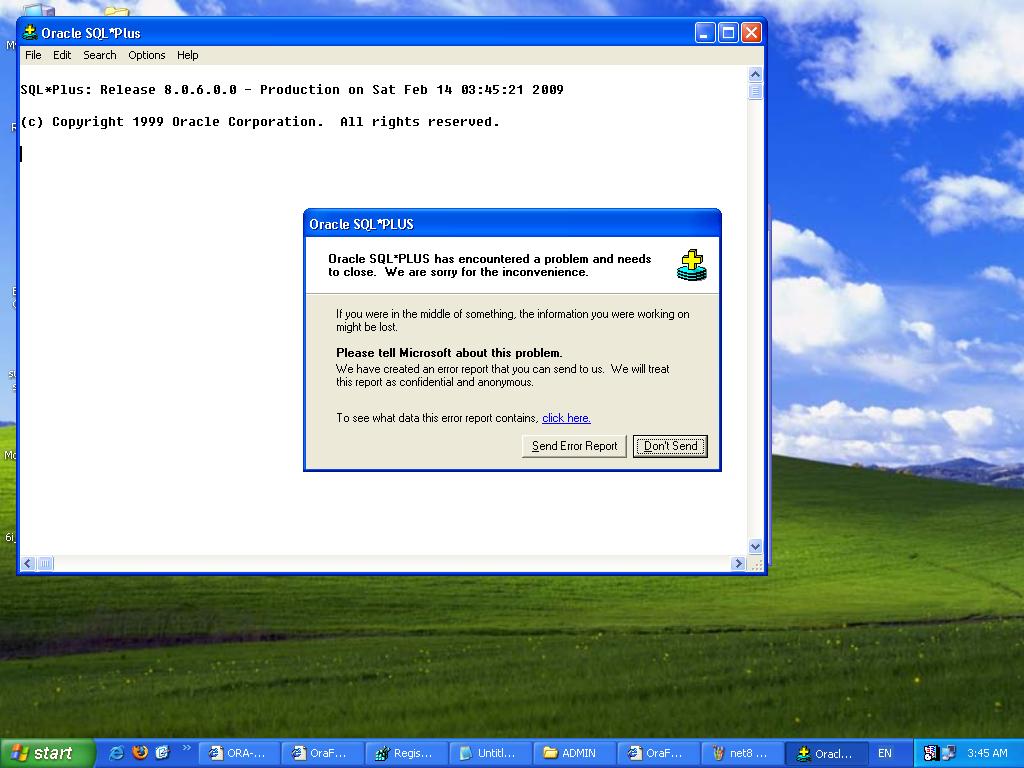Click the Don't Send button
This screenshot has height=768, width=1024.
click(670, 446)
